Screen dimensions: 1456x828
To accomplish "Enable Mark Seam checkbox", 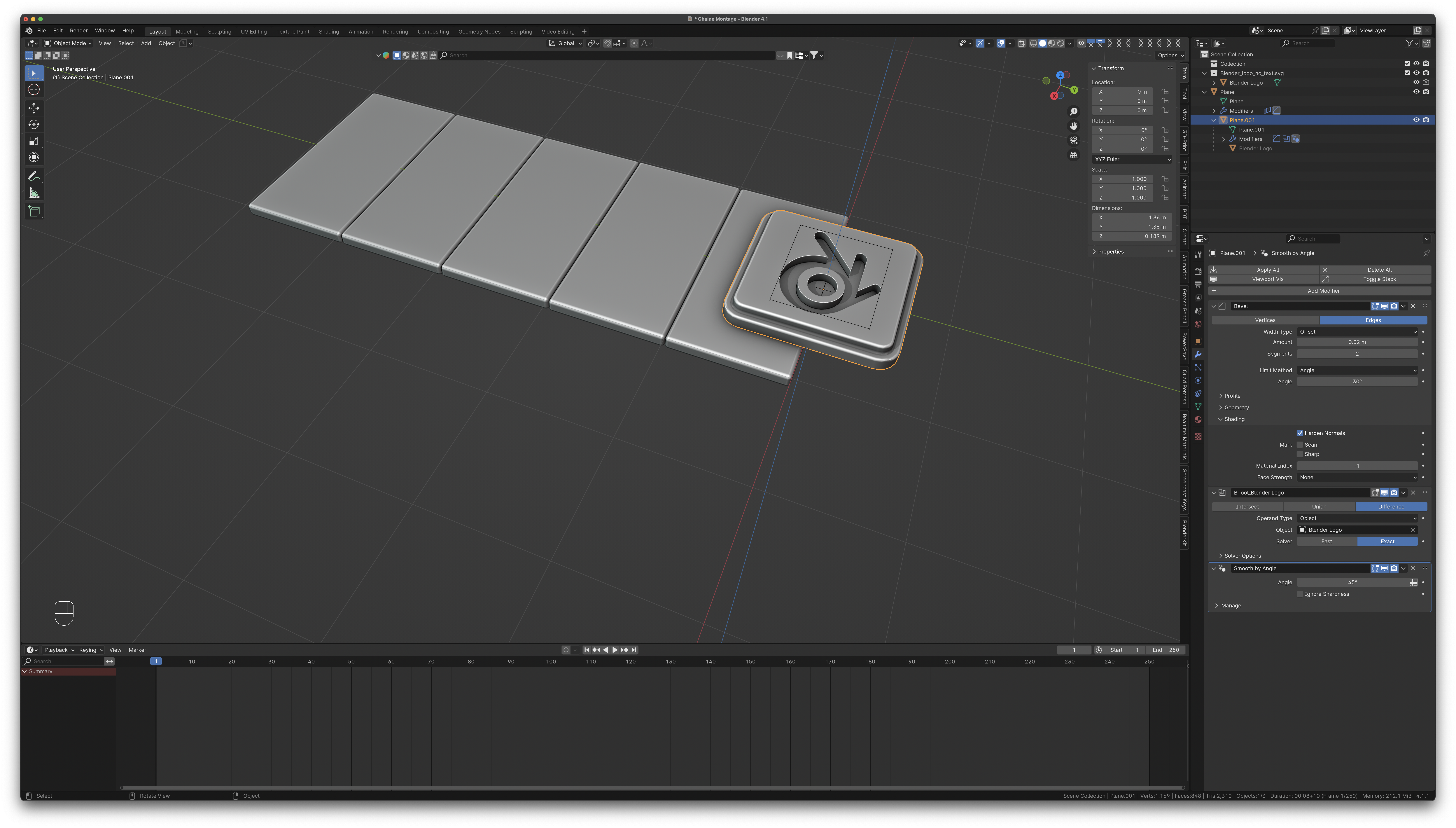I will point(1300,445).
